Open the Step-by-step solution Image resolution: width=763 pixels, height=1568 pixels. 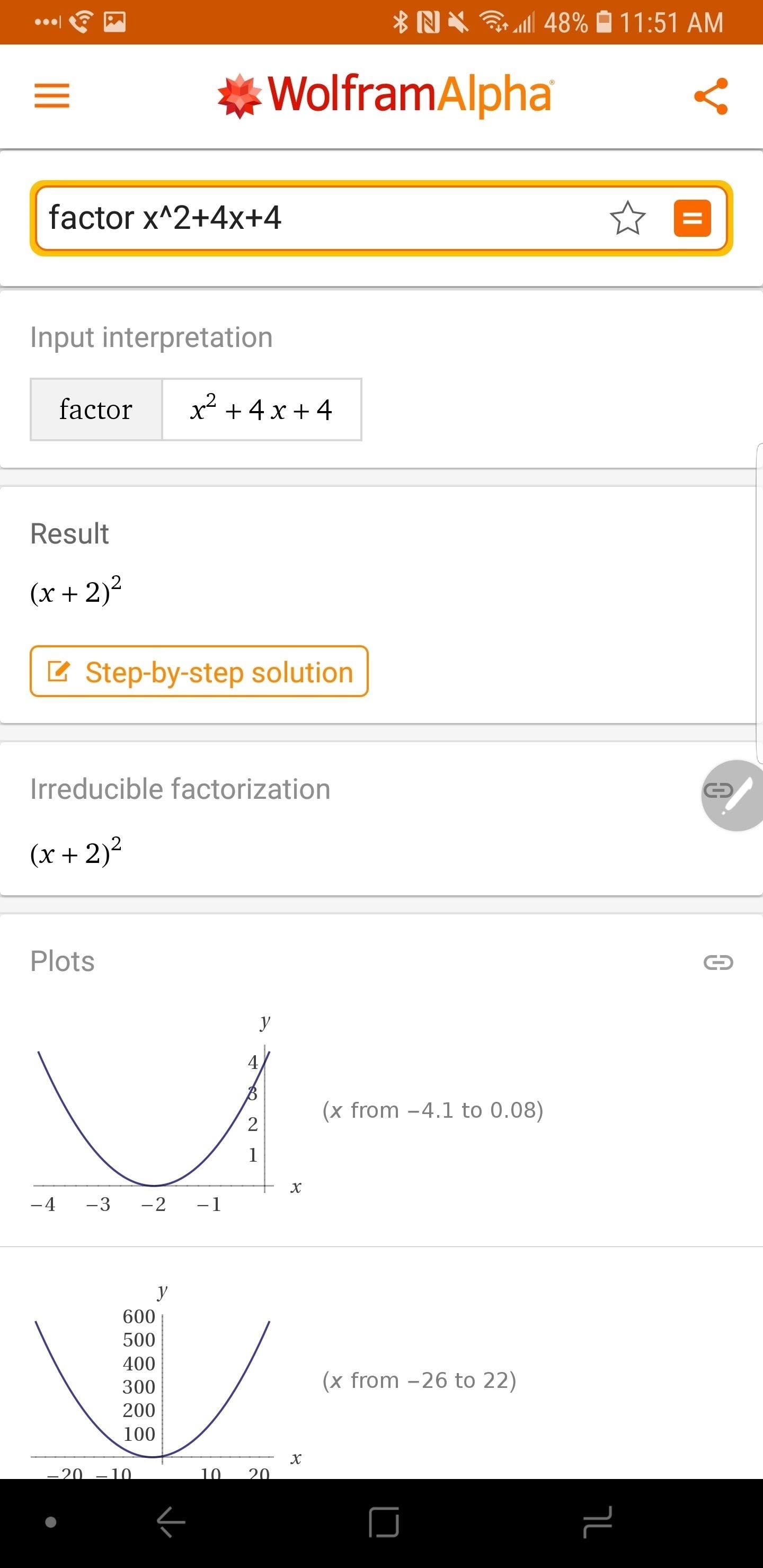pyautogui.click(x=199, y=671)
